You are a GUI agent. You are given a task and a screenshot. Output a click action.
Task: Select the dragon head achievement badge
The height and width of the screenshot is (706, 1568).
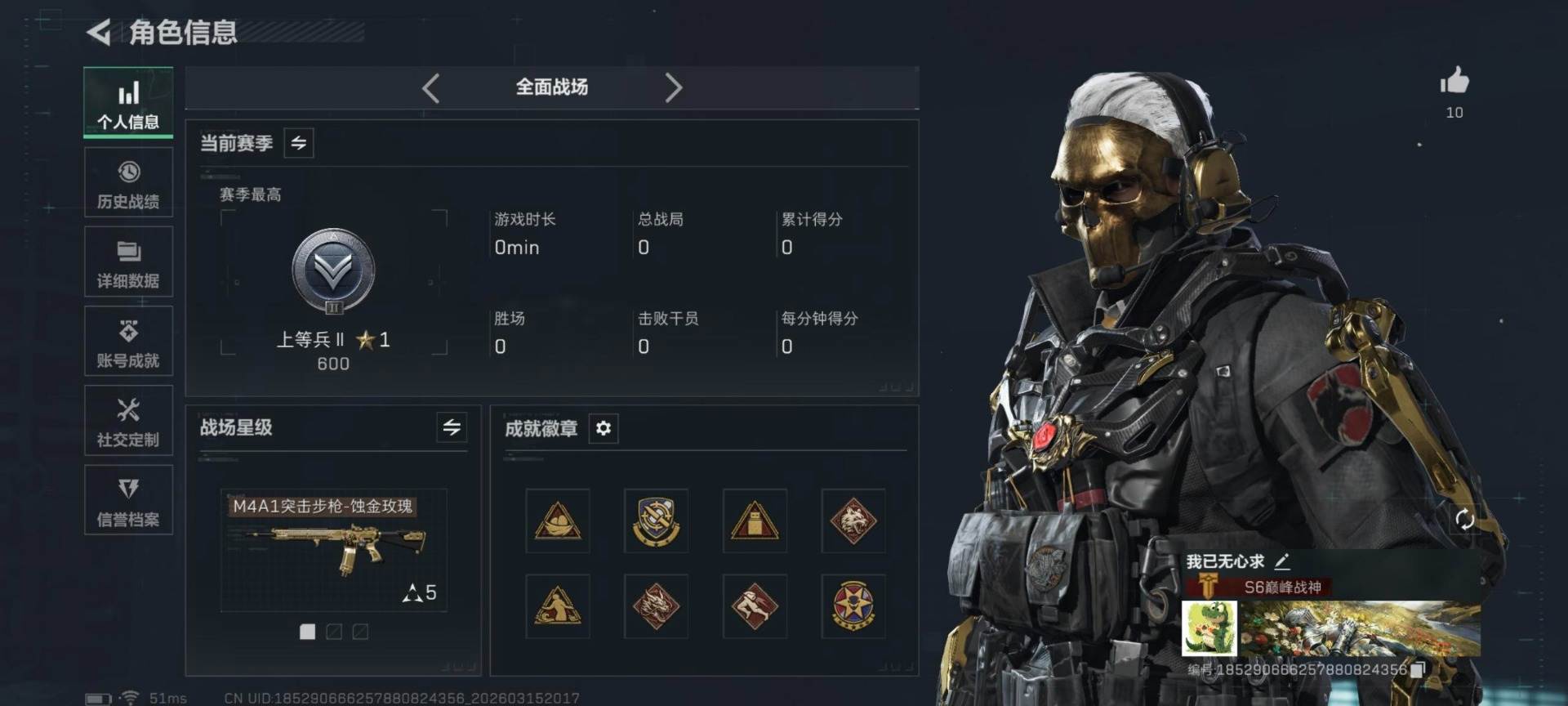[x=656, y=606]
